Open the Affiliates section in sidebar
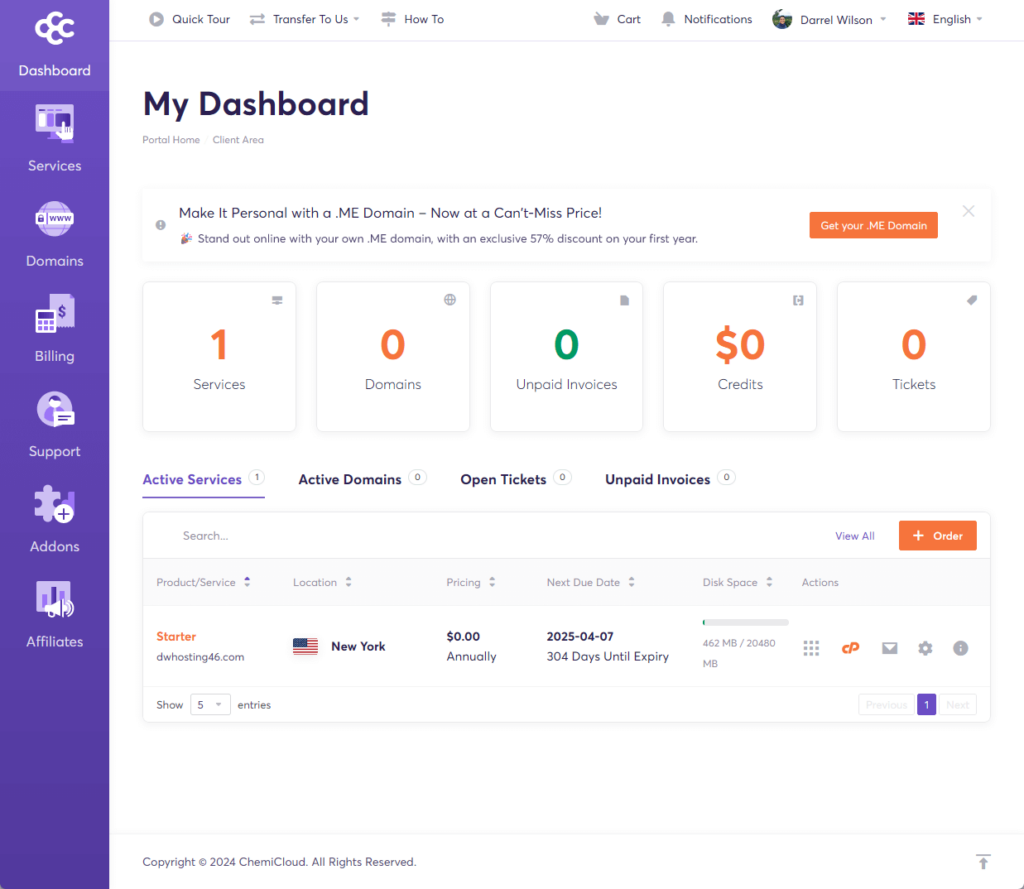The image size is (1024, 889). pyautogui.click(x=54, y=615)
